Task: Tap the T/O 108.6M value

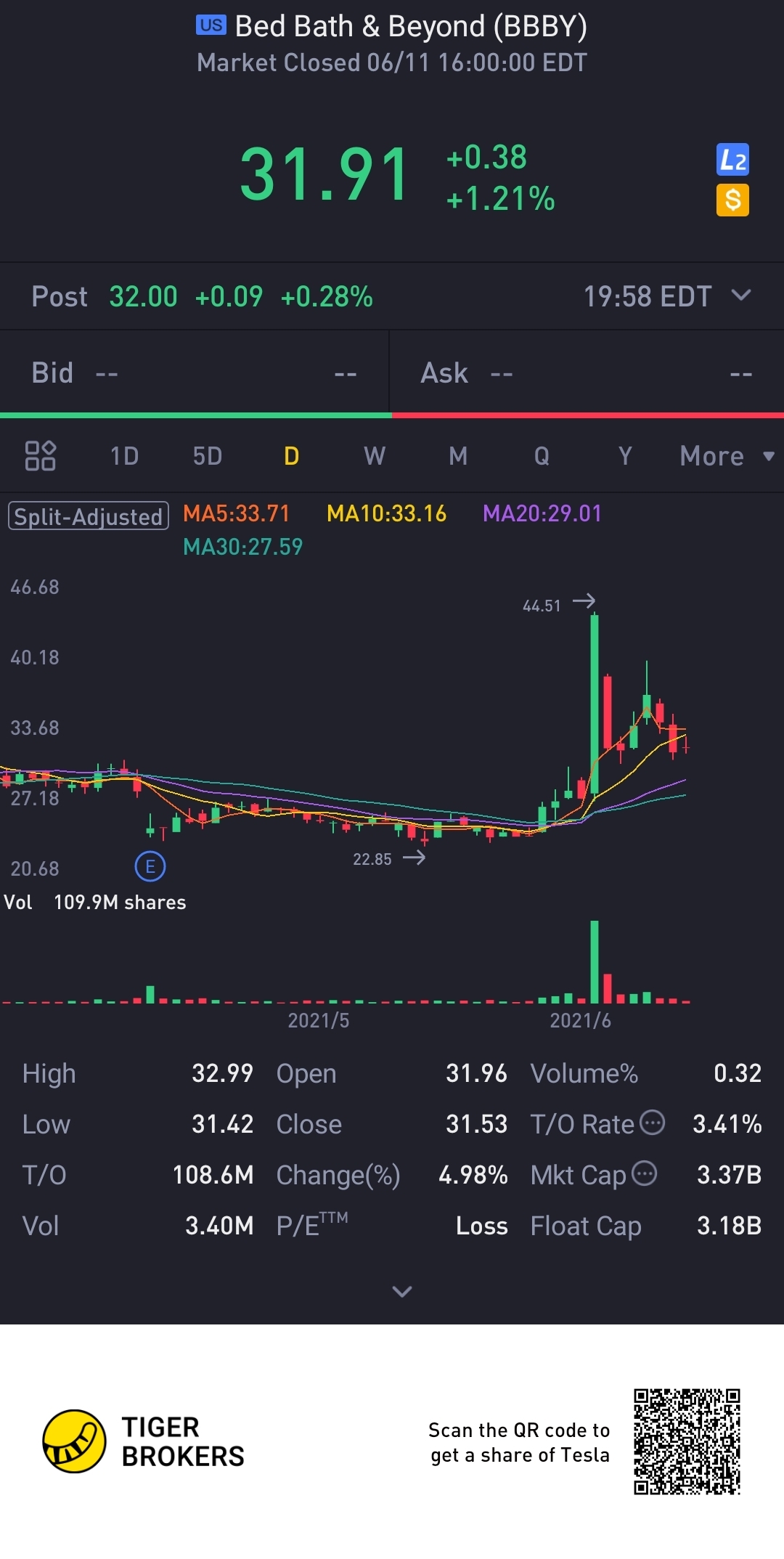Action: pyautogui.click(x=213, y=1175)
